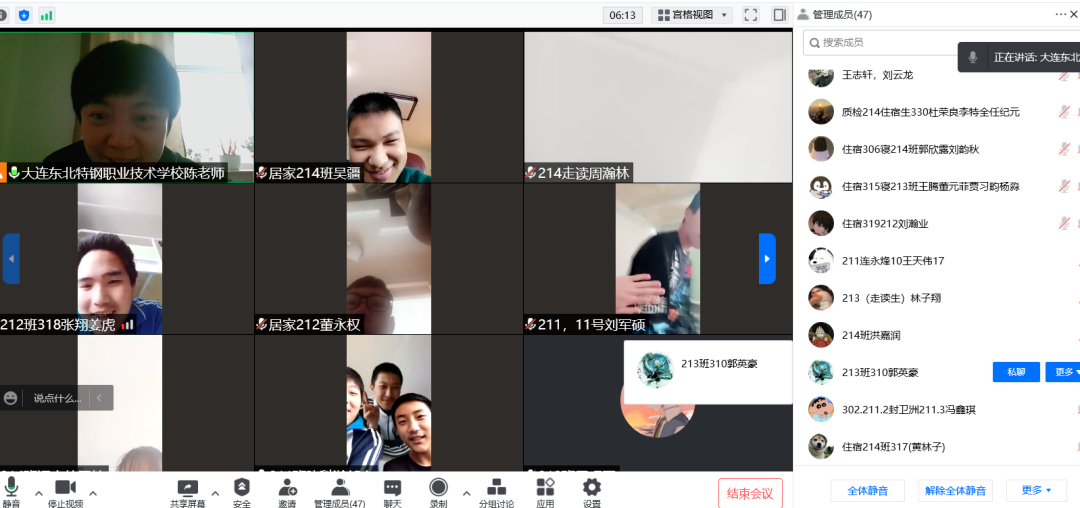Click the 邀请 invite icon

point(287,488)
